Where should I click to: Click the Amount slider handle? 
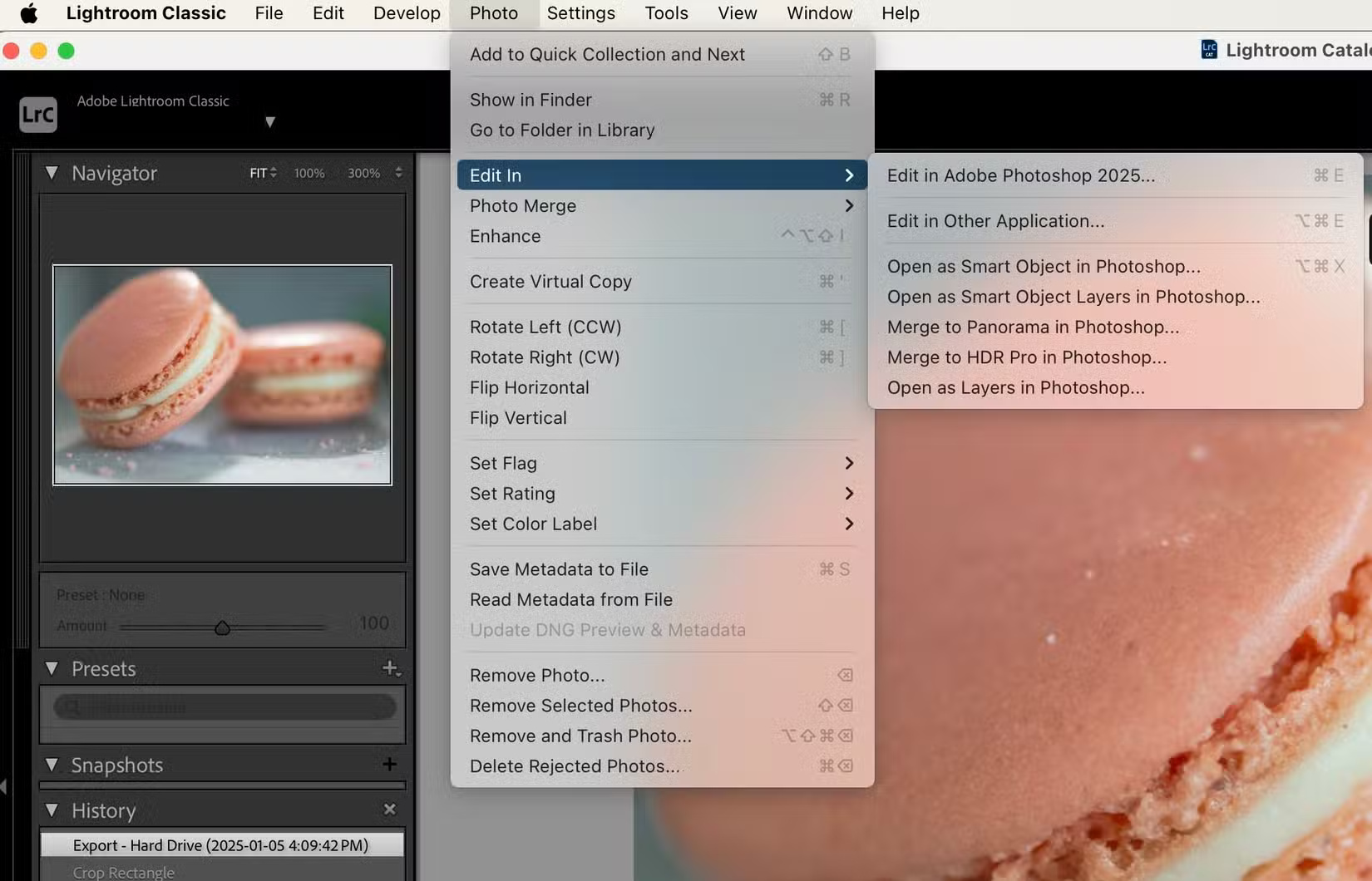tap(222, 628)
